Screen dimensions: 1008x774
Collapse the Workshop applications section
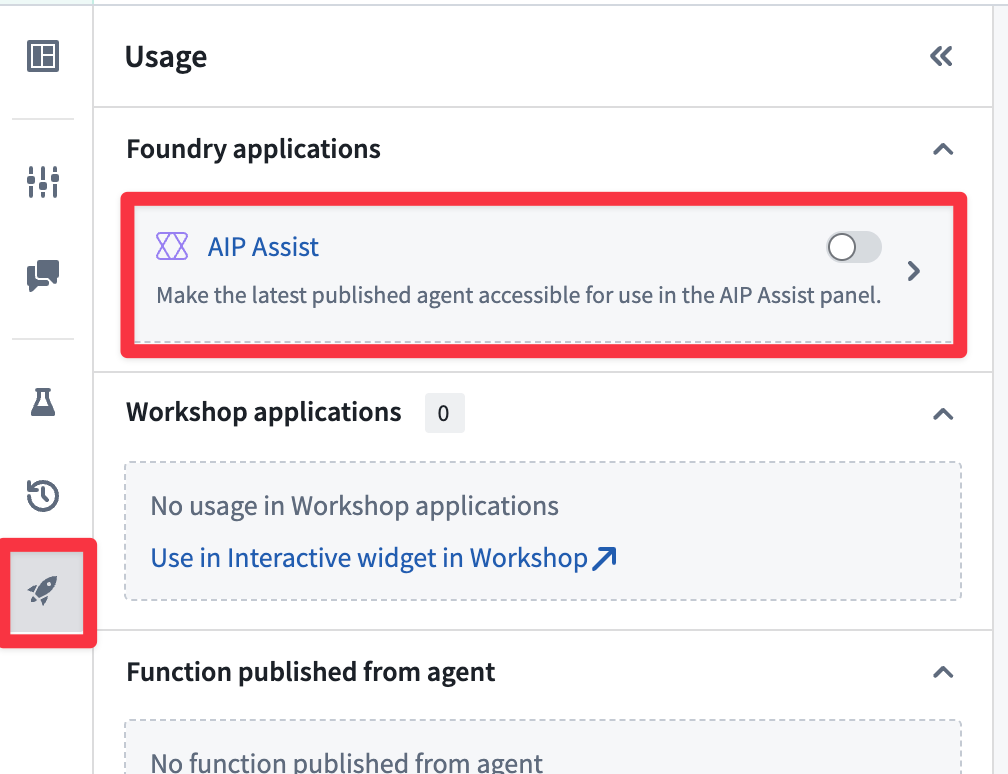[x=941, y=413]
